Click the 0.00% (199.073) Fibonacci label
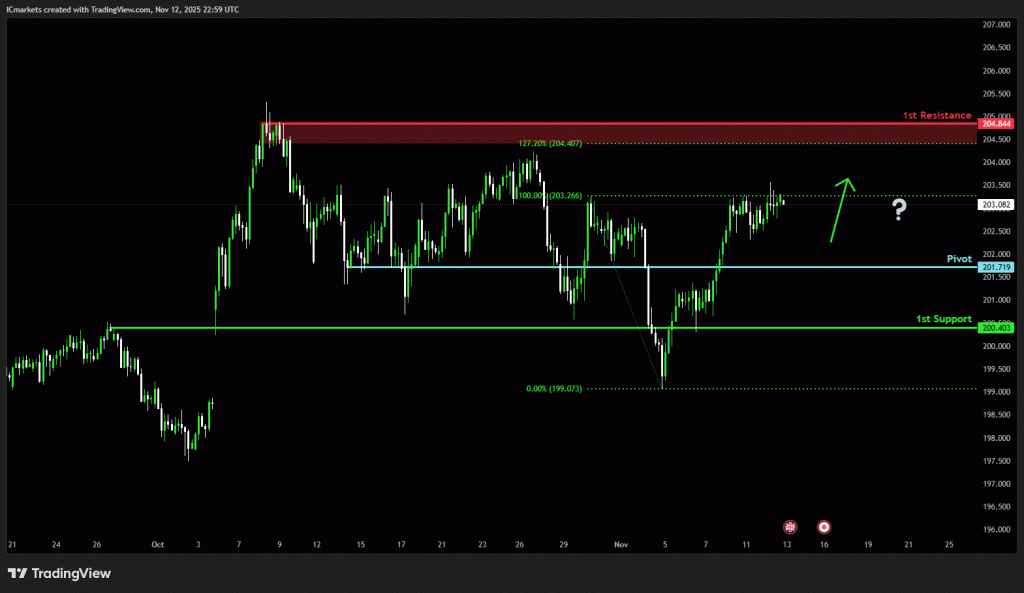The width and height of the screenshot is (1024, 593). click(x=553, y=389)
